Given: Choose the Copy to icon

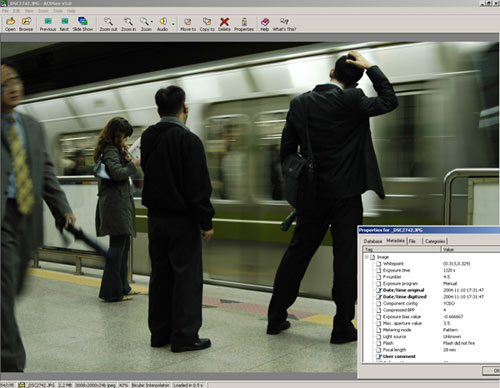Looking at the screenshot, I should (207, 24).
